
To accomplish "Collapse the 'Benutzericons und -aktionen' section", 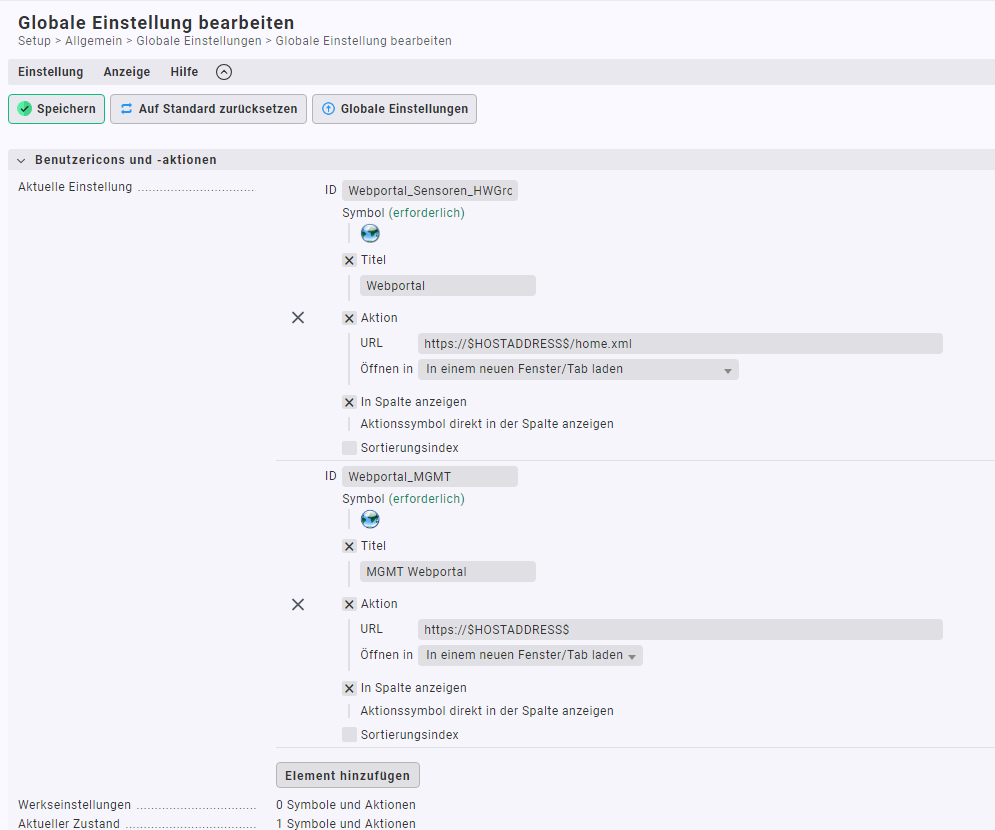I will 21,160.
